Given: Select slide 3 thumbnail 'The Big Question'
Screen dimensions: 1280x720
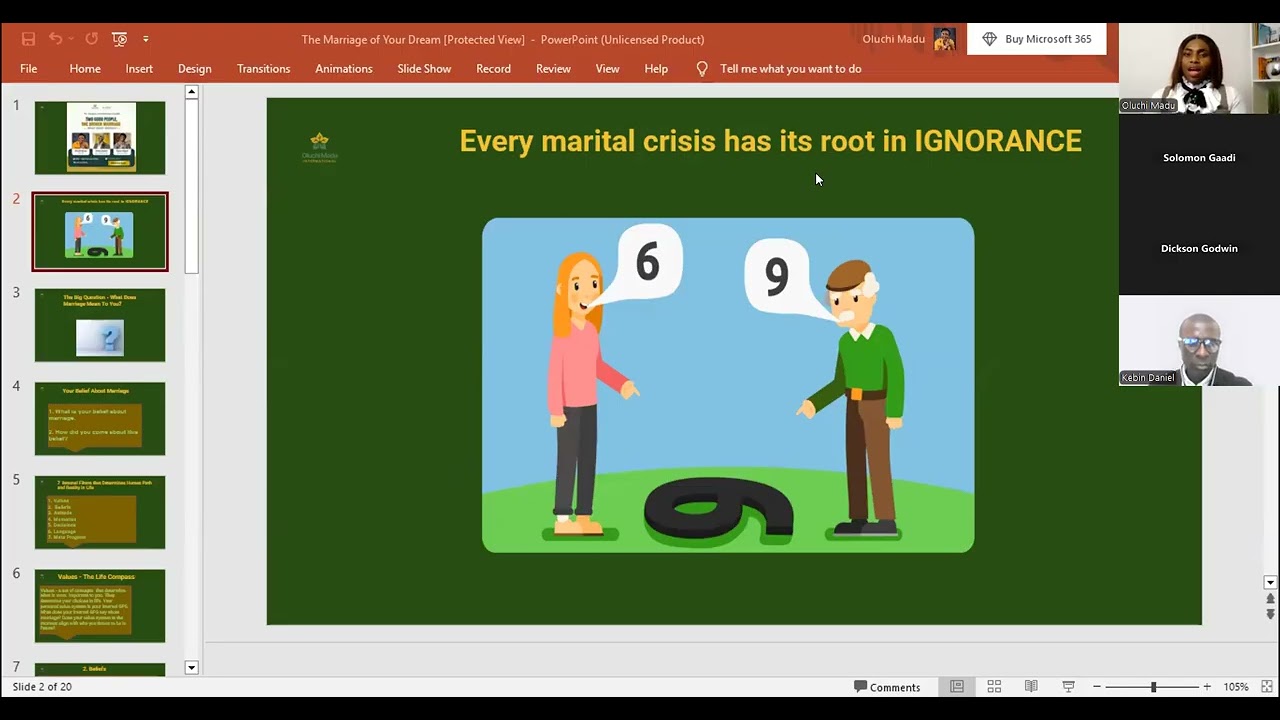Looking at the screenshot, I should click(100, 325).
